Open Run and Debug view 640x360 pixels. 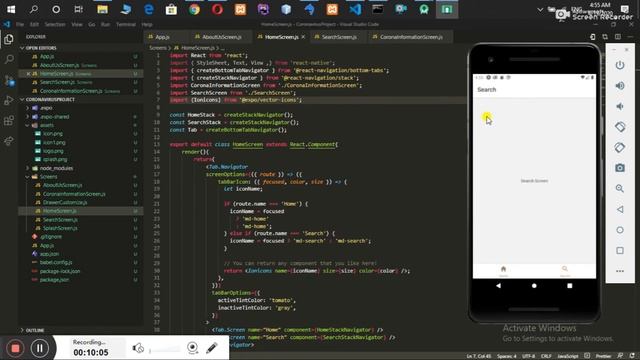click(x=9, y=100)
